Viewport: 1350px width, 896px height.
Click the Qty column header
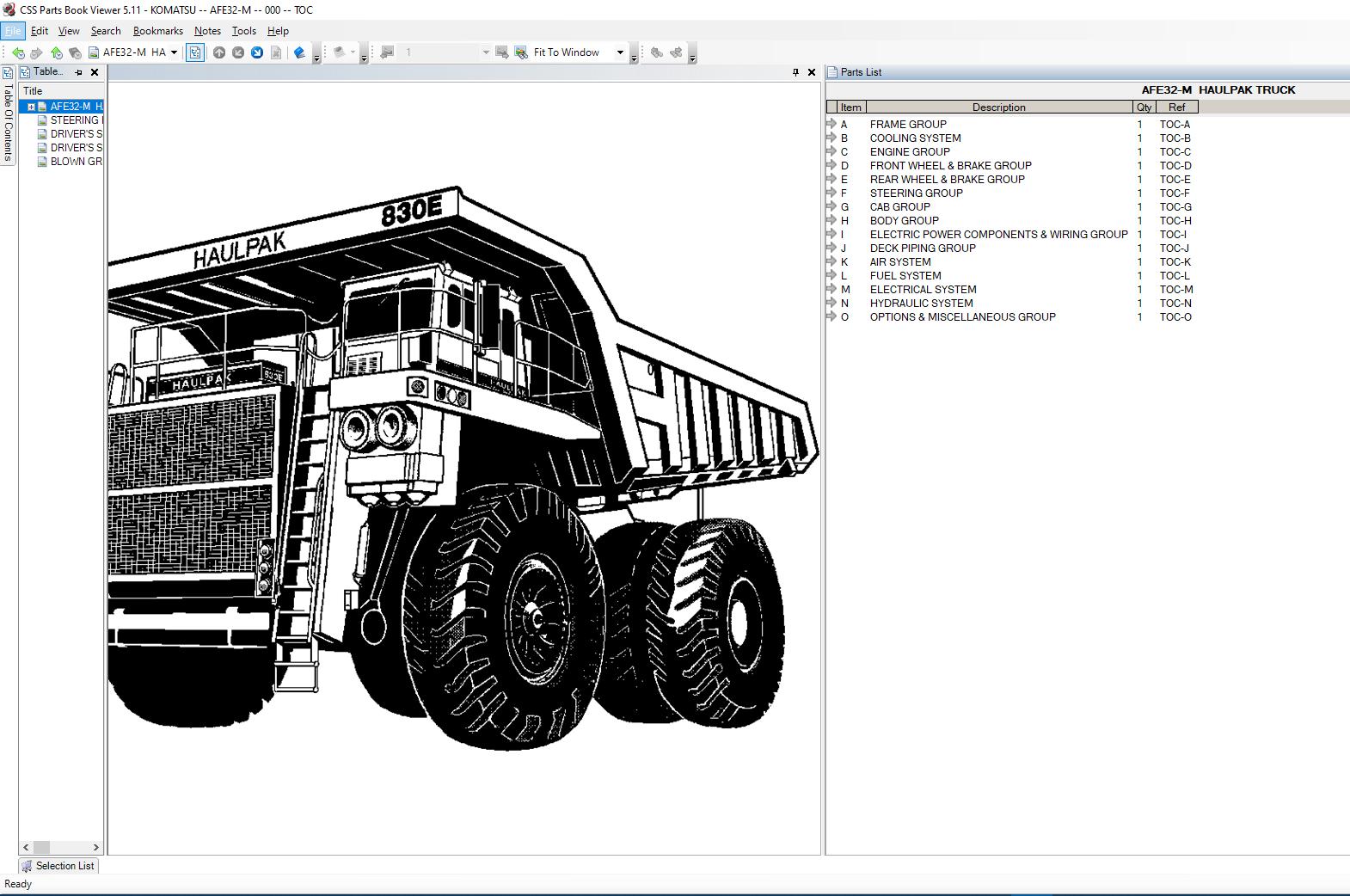(1144, 107)
